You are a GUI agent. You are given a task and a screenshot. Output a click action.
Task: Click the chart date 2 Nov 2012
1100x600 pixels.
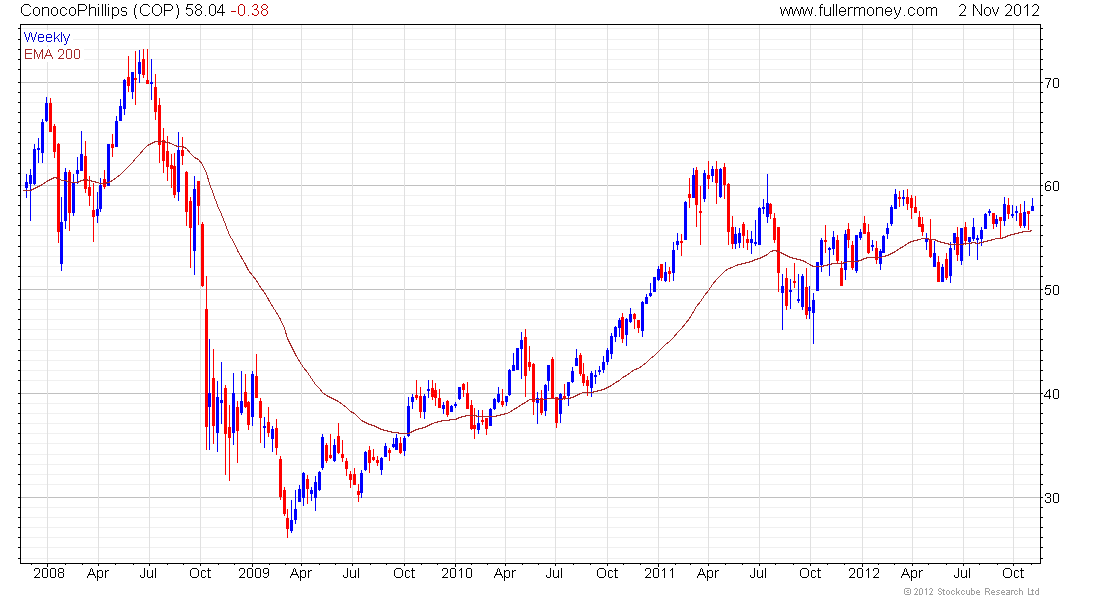[x=998, y=11]
